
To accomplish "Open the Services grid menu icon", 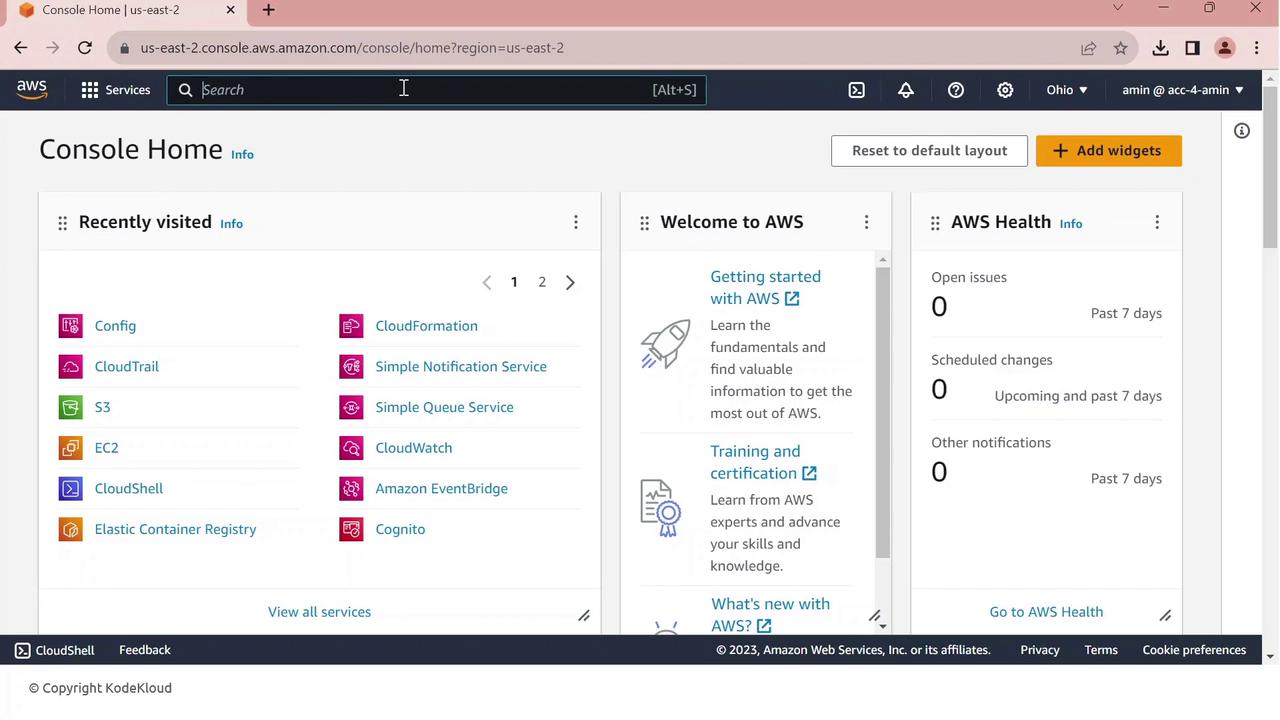I will (x=90, y=90).
